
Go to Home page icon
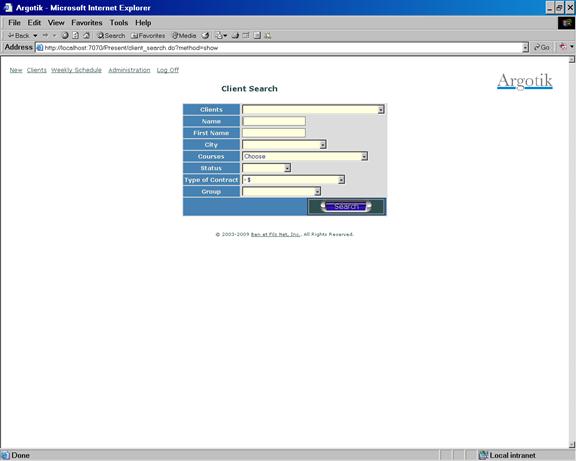pos(86,36)
